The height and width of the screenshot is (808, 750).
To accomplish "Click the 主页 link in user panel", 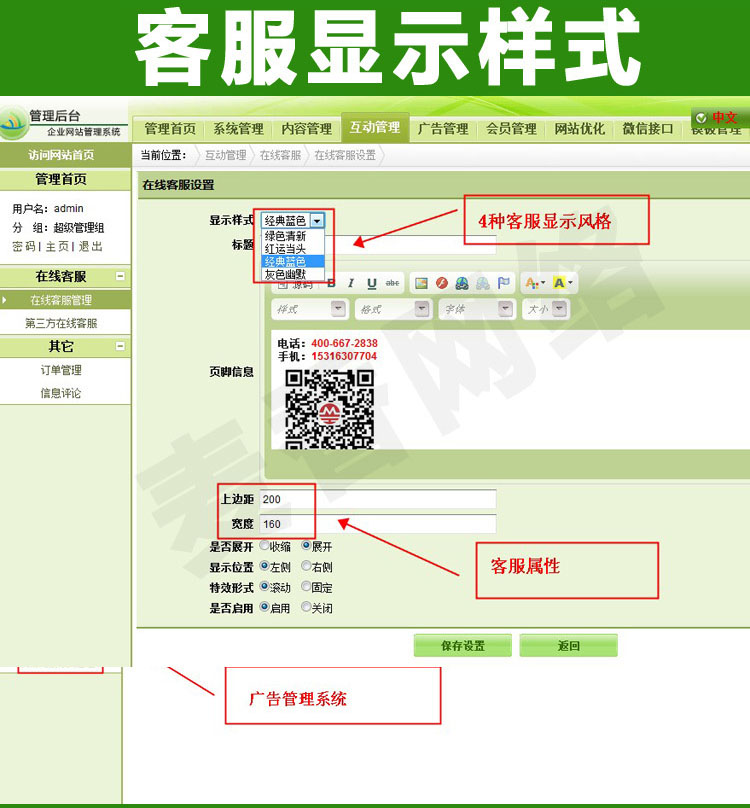I will pos(57,246).
